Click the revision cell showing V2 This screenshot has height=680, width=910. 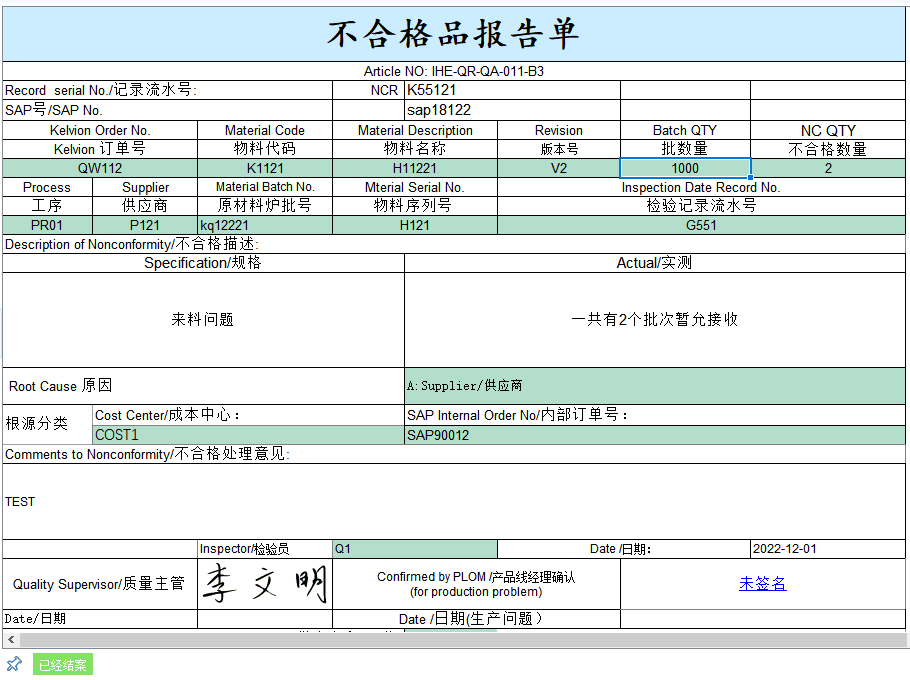558,168
